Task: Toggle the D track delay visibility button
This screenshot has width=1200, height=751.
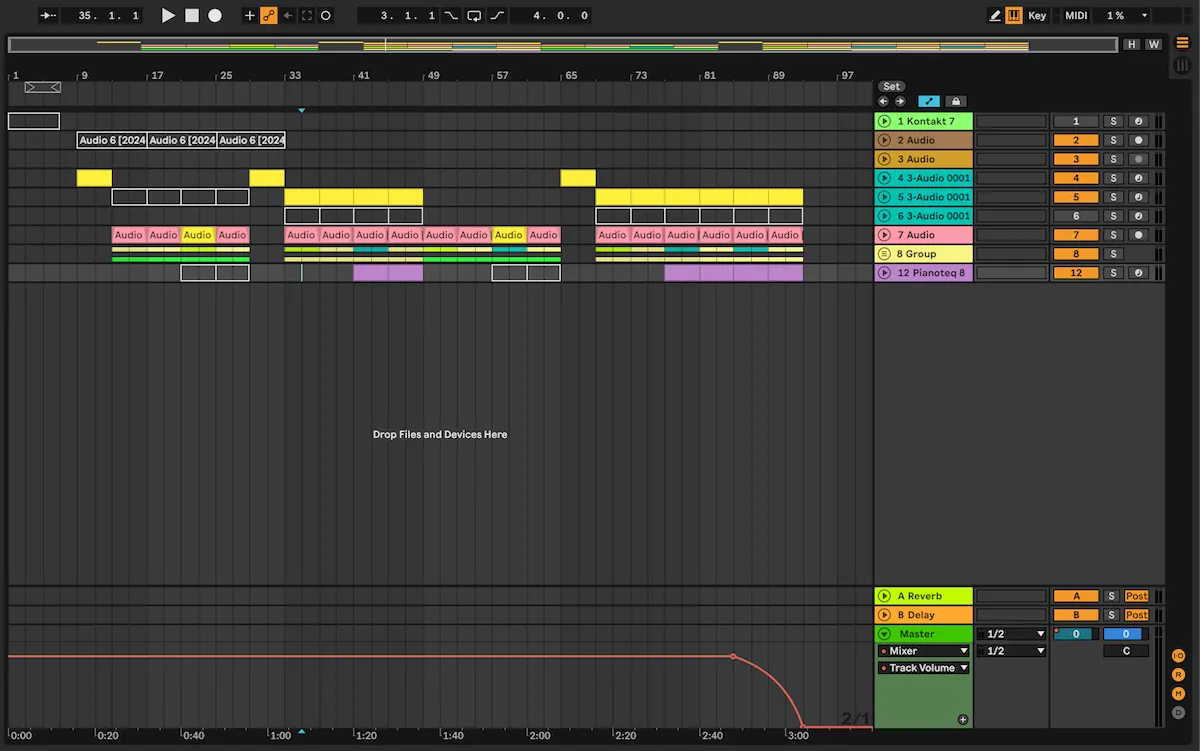Action: pyautogui.click(x=1179, y=713)
